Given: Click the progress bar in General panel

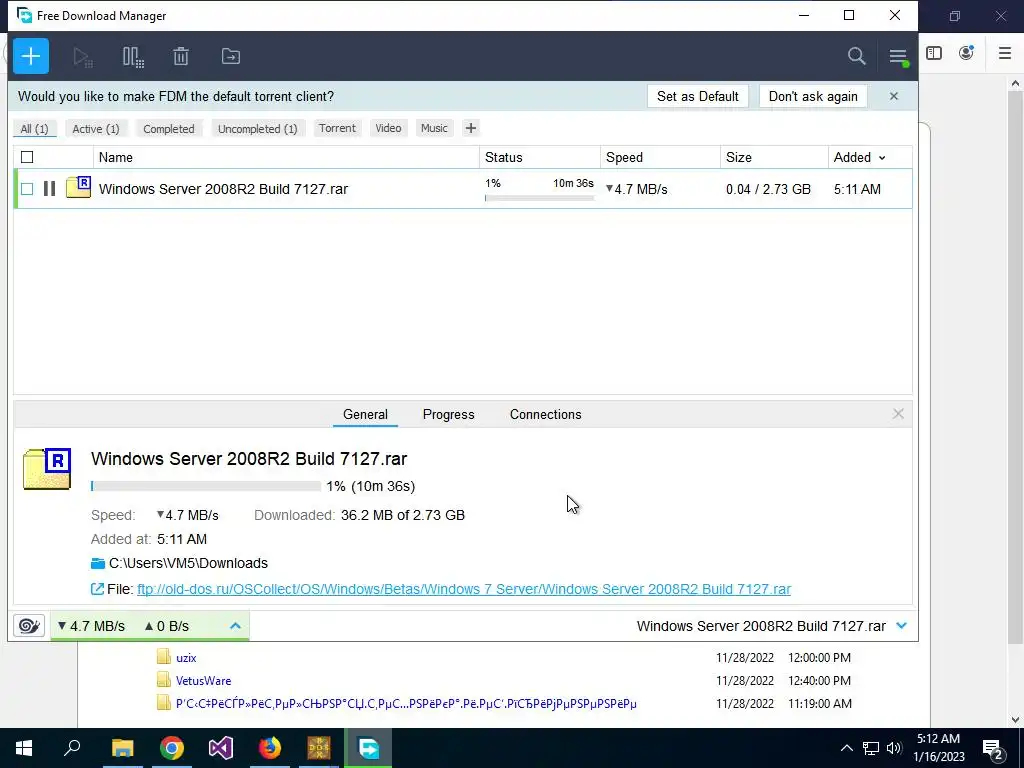Looking at the screenshot, I should coord(206,486).
